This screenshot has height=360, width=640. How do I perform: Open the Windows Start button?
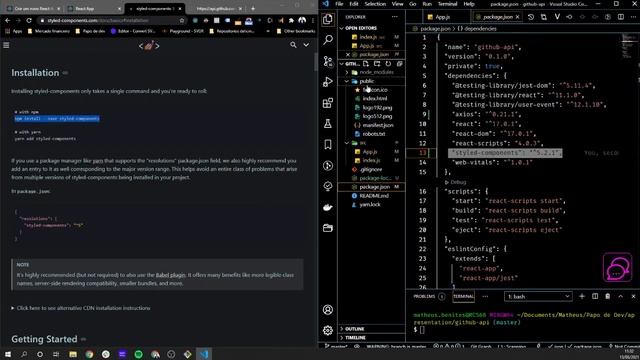click(x=8, y=354)
